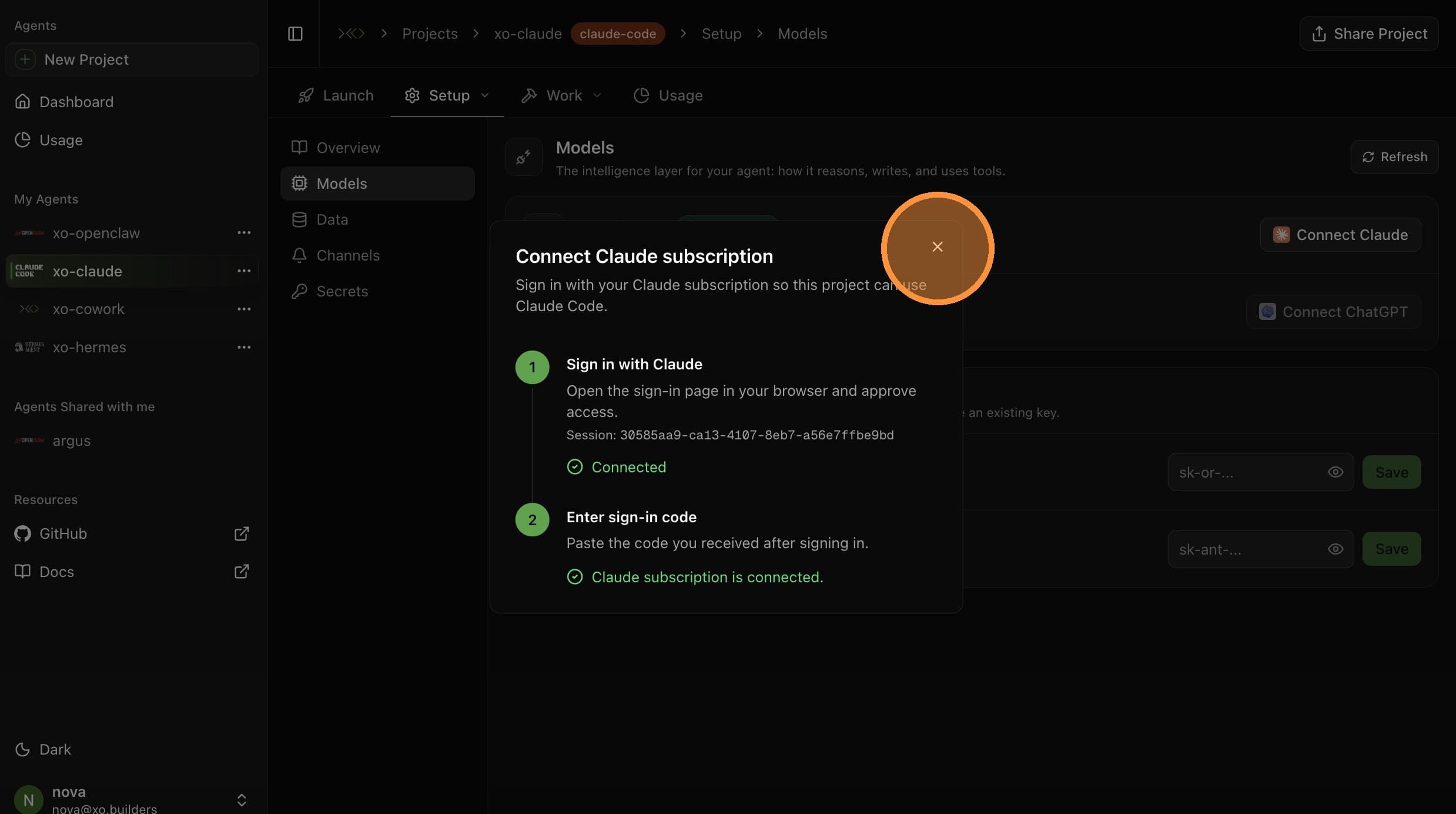Click the Refresh button
The height and width of the screenshot is (814, 1456).
point(1394,157)
